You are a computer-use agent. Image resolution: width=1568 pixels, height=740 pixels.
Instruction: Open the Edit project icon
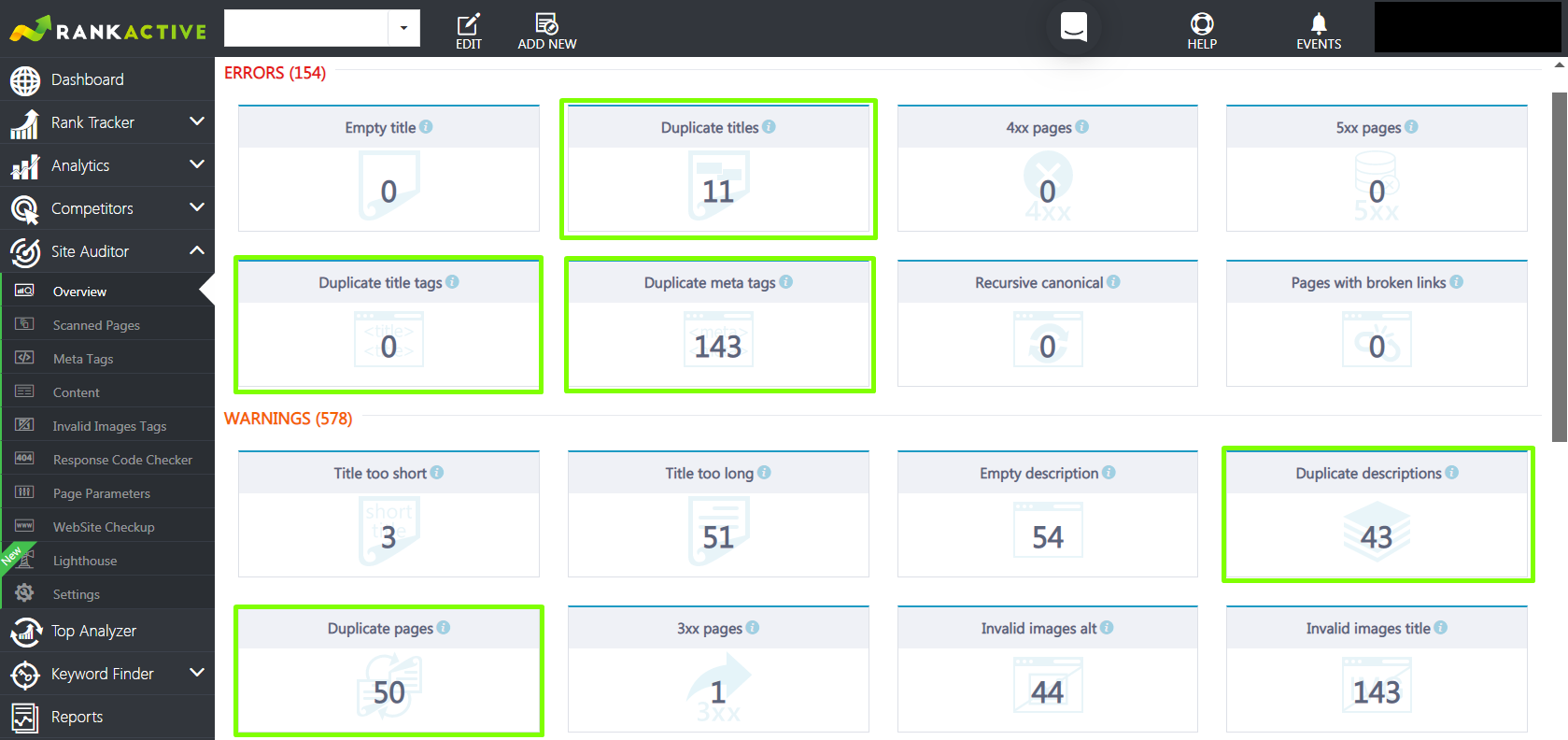pos(469,23)
